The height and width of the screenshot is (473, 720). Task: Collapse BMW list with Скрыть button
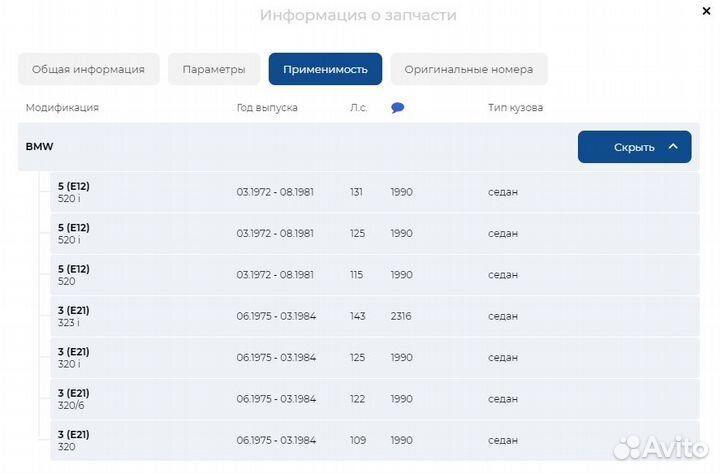[x=634, y=147]
